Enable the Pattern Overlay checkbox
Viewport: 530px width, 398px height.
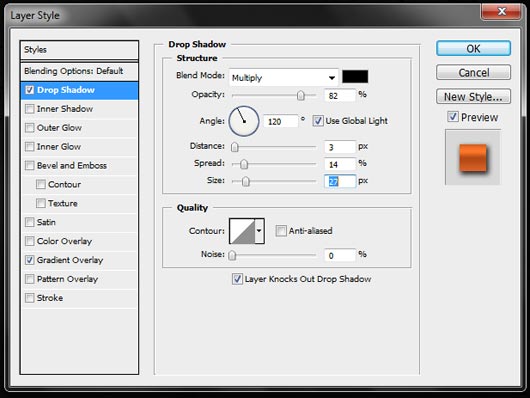[30, 279]
